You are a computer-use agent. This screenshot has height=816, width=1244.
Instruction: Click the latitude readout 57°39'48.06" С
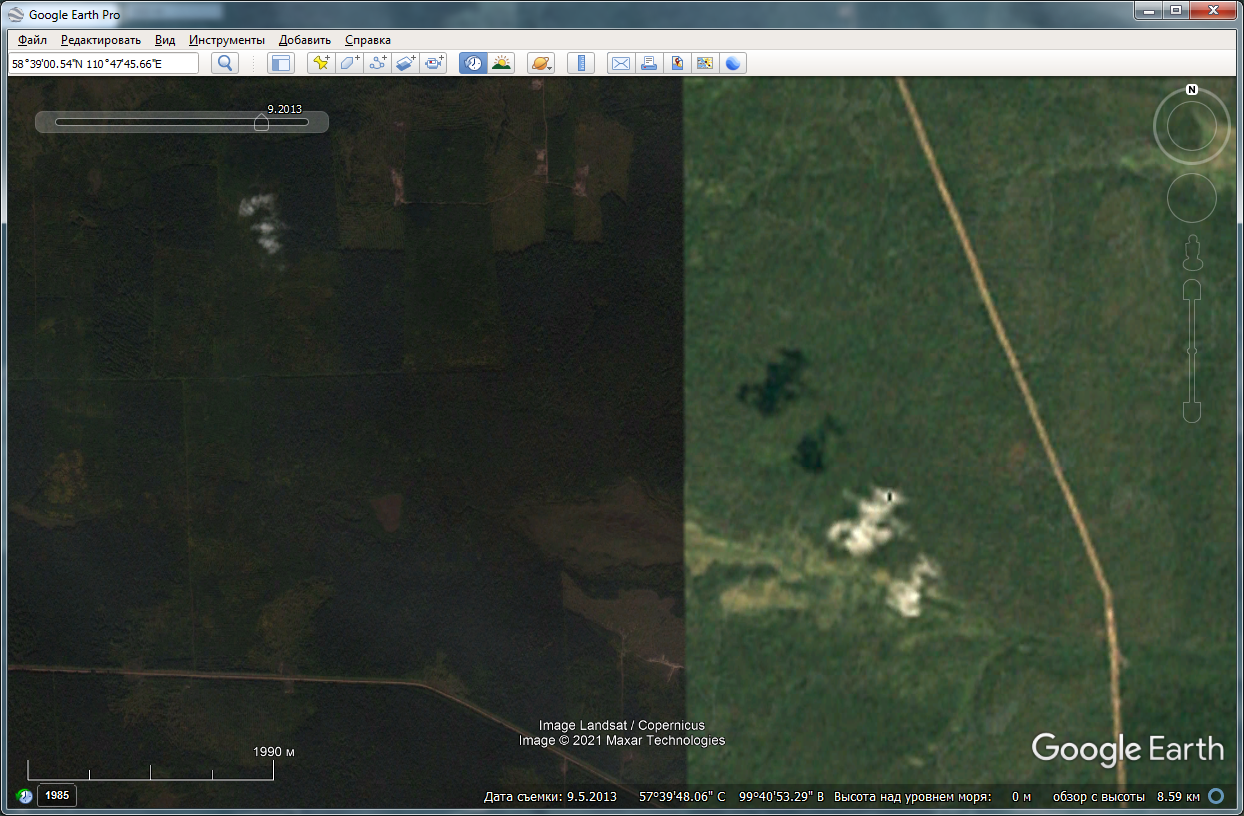click(682, 797)
